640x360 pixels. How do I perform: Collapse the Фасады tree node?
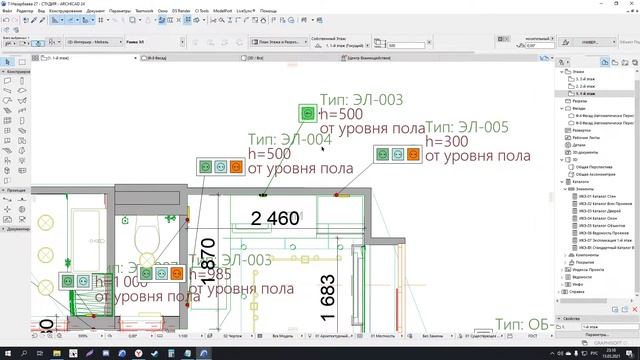(x=562, y=109)
